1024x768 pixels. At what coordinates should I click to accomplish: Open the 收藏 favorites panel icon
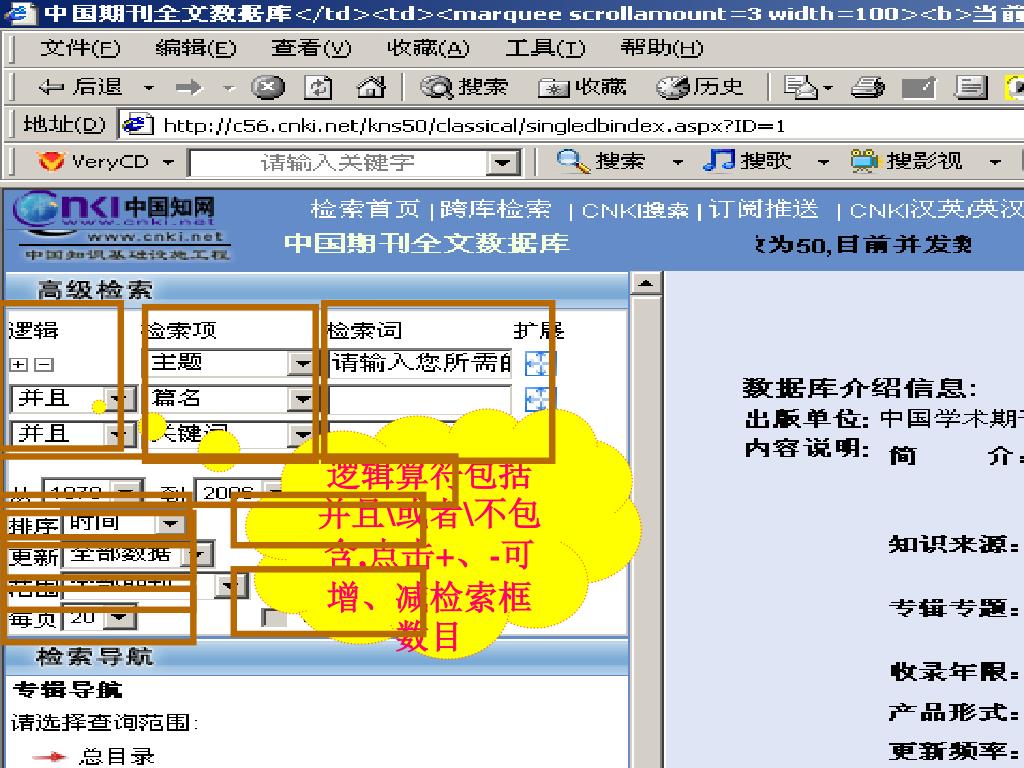coord(553,88)
